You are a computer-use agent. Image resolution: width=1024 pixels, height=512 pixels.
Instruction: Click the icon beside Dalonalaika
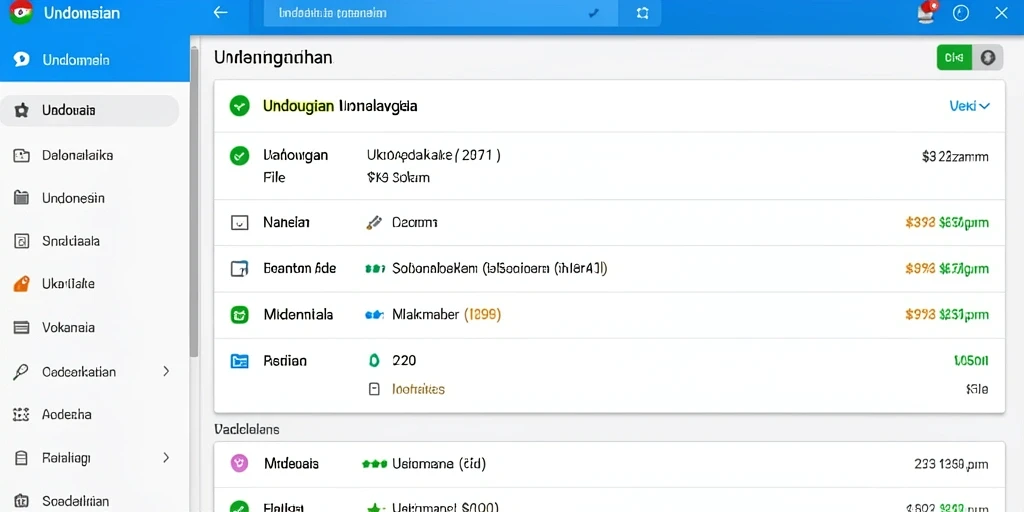[22, 155]
